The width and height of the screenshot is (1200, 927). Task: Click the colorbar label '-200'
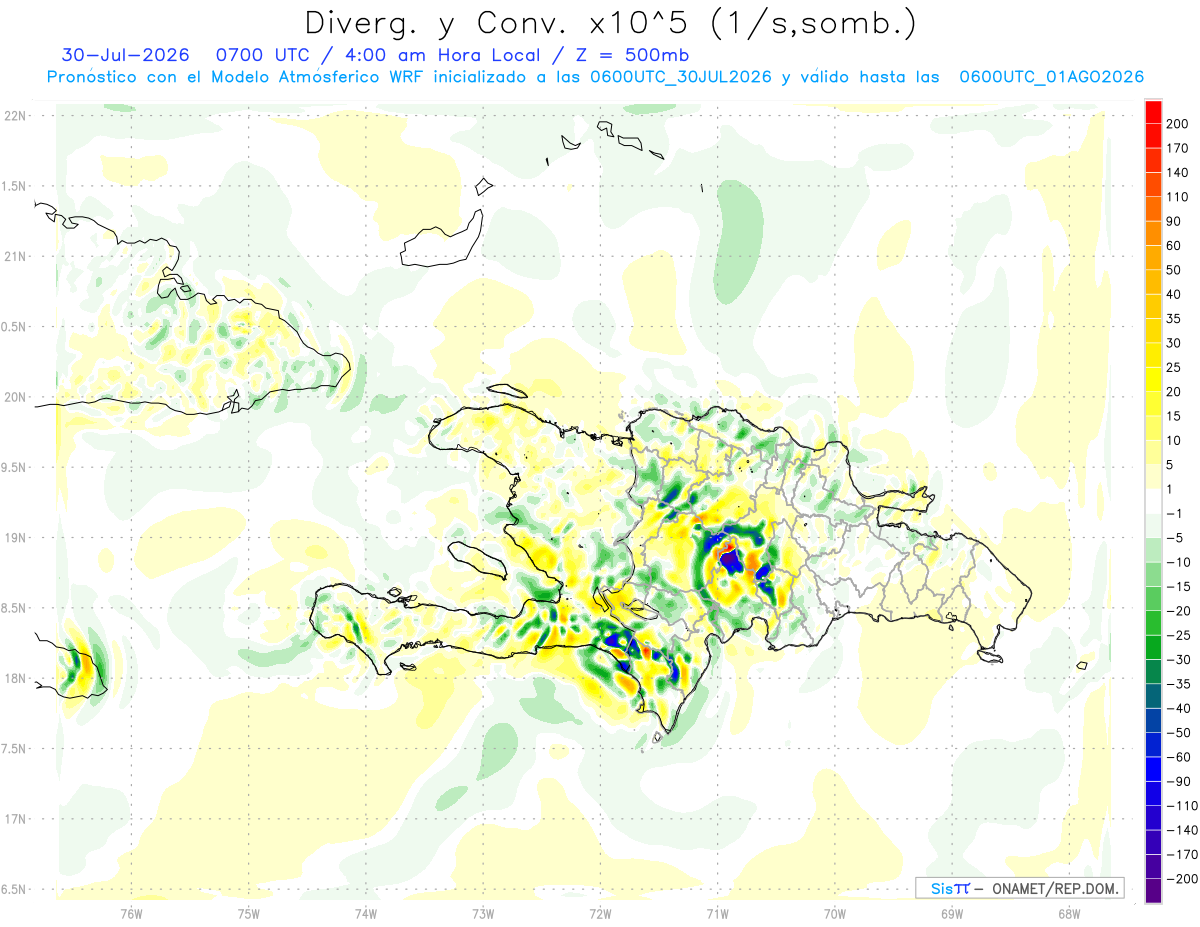(1183, 879)
